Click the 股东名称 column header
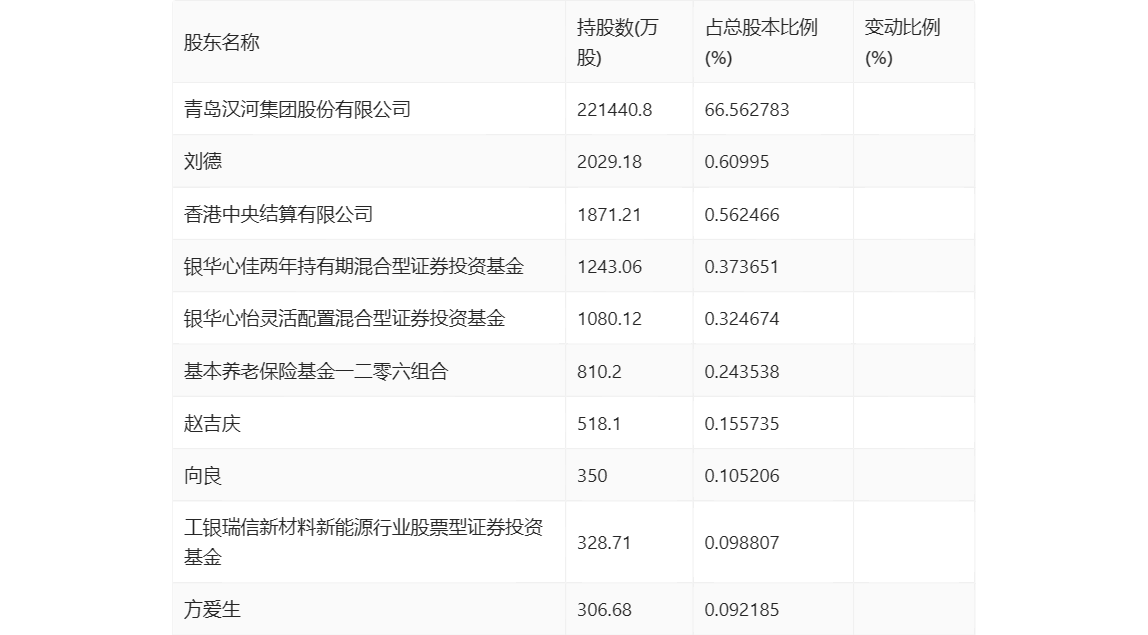Image resolution: width=1148 pixels, height=635 pixels. tap(222, 42)
